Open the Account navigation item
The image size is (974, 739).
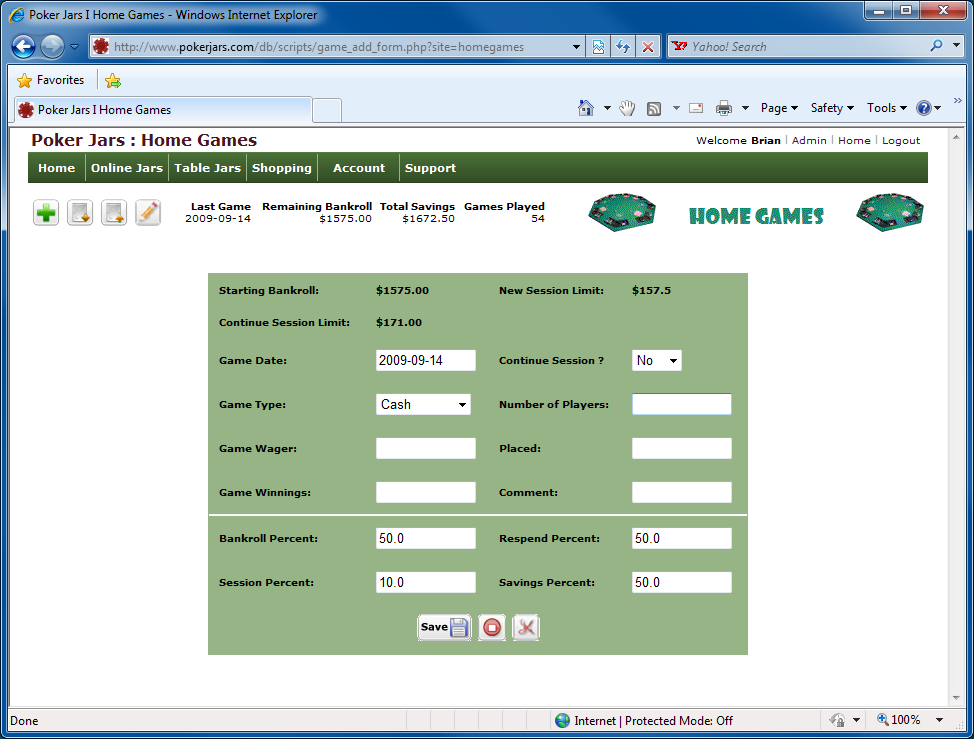(x=359, y=168)
